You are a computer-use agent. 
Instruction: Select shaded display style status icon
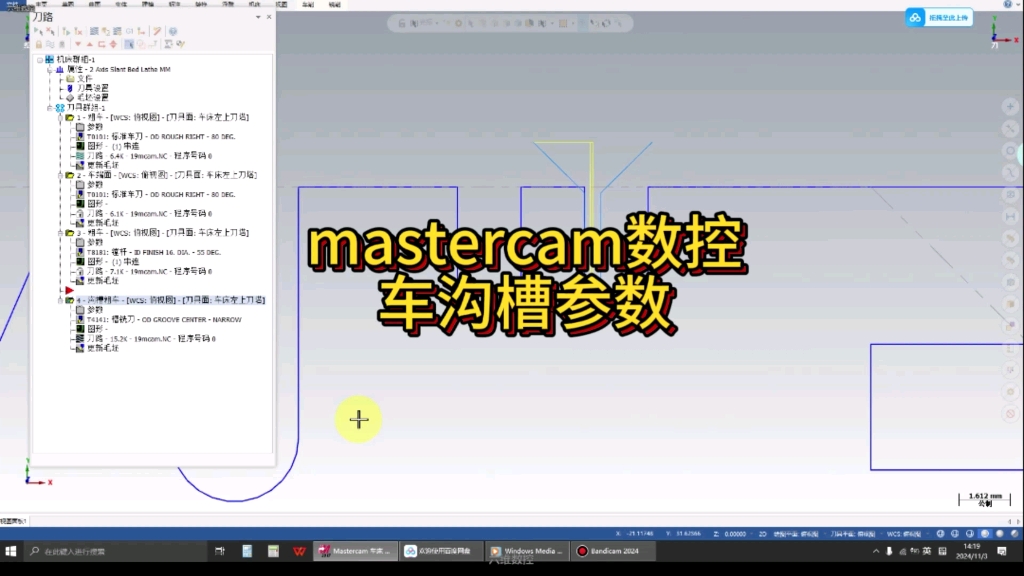(985, 534)
